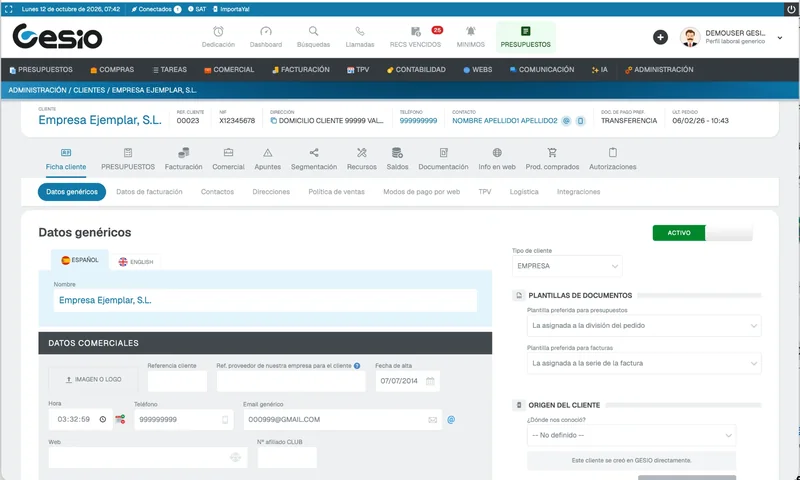Open the Dashboard gauge icon

coord(266,32)
